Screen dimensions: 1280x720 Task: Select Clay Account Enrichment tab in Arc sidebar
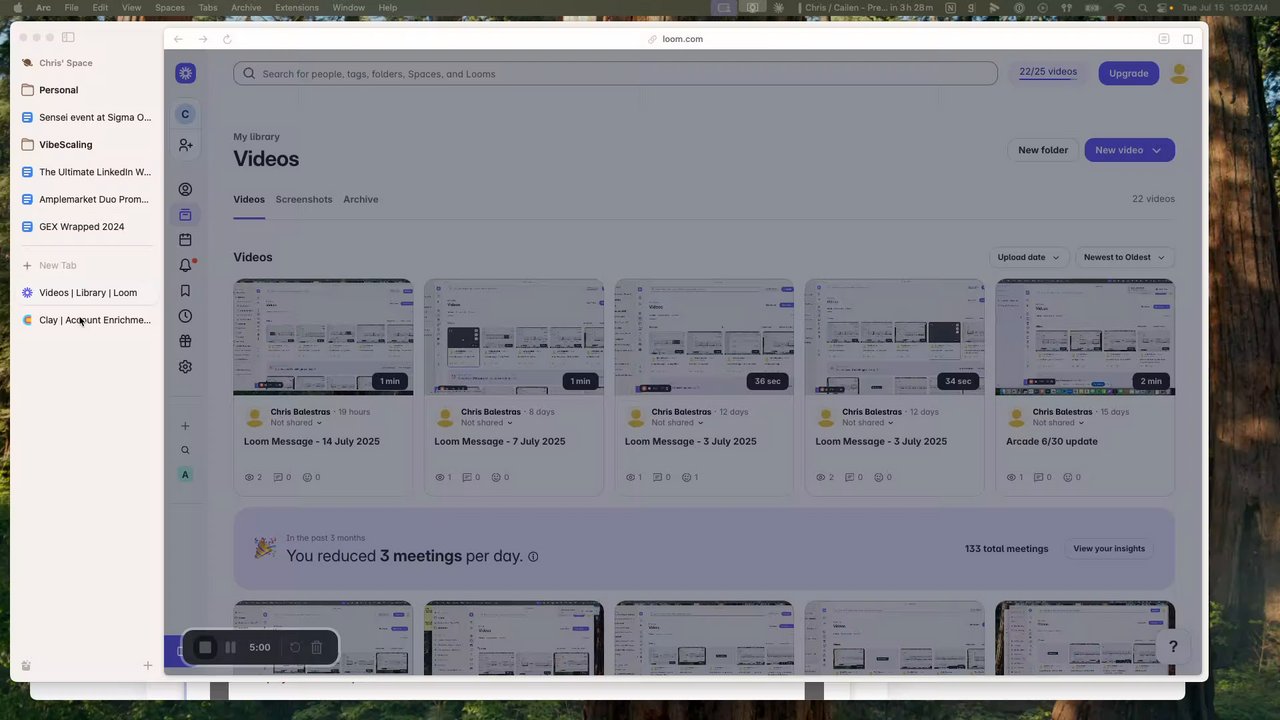87,320
